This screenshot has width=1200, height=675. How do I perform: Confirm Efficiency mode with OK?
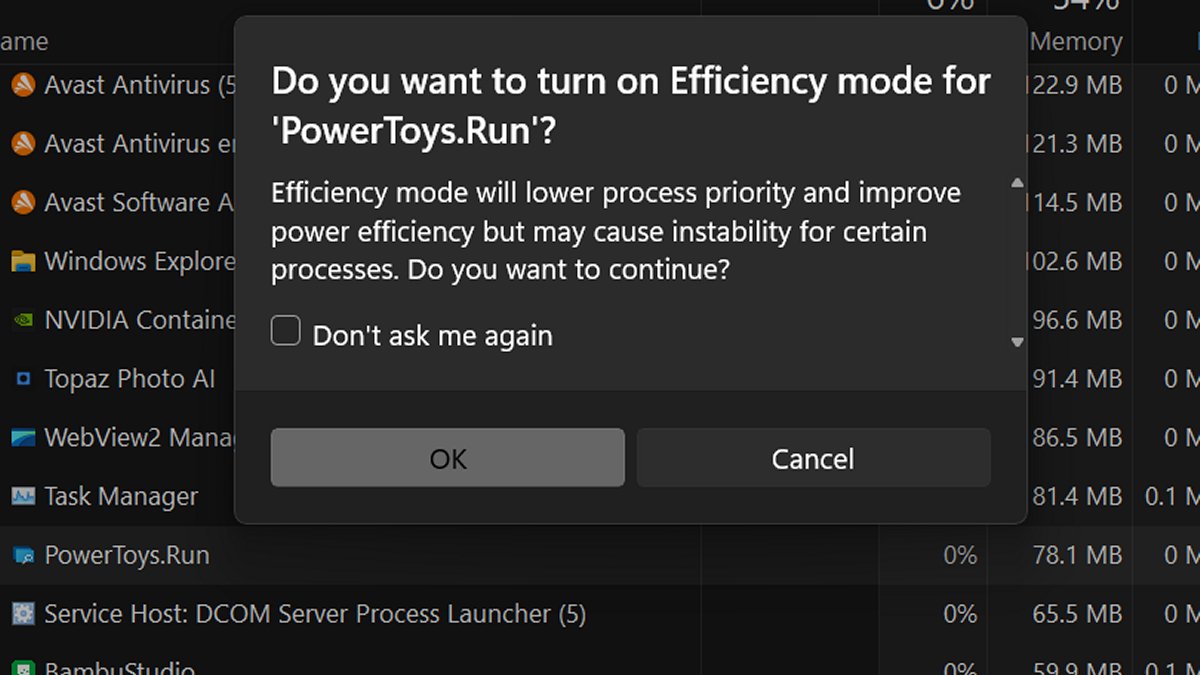(448, 458)
